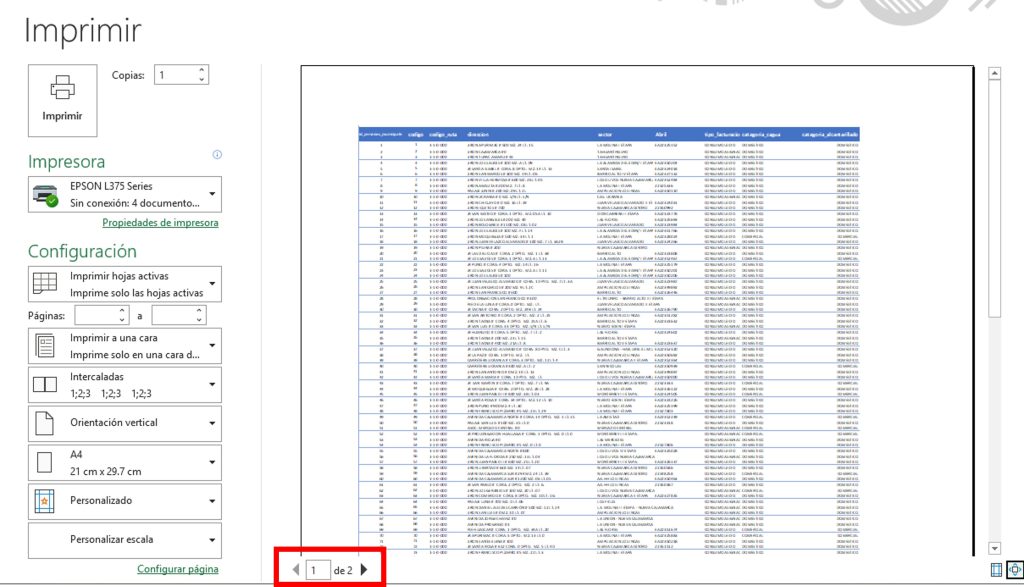
Task: Click zoom to page icon
Action: 1014,570
